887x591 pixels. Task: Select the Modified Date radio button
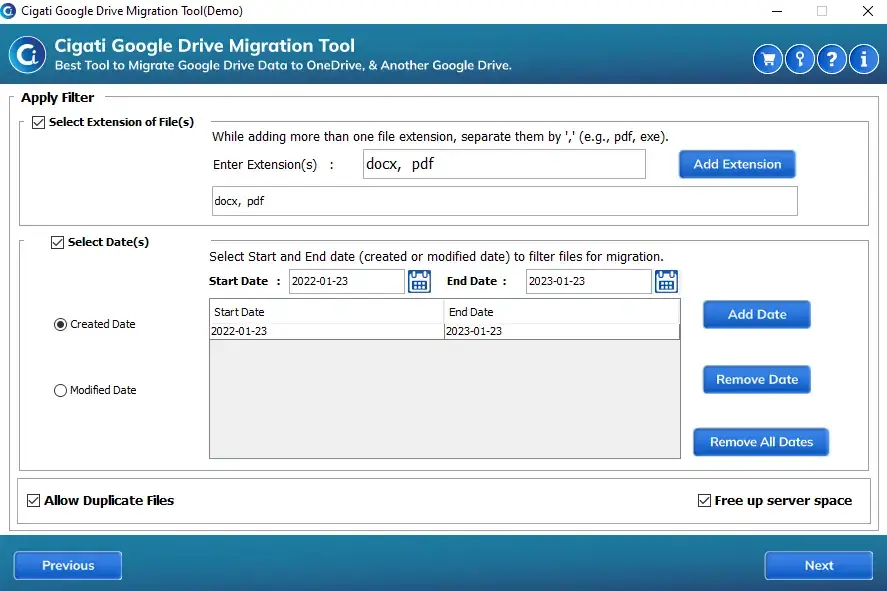click(x=59, y=390)
